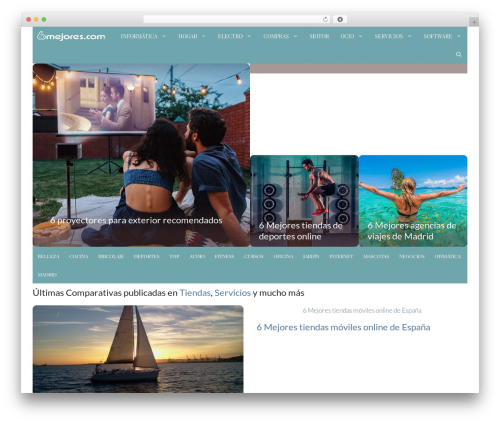The width and height of the screenshot is (500, 423).
Task: Click the sailboat sunset article image
Action: tap(138, 349)
